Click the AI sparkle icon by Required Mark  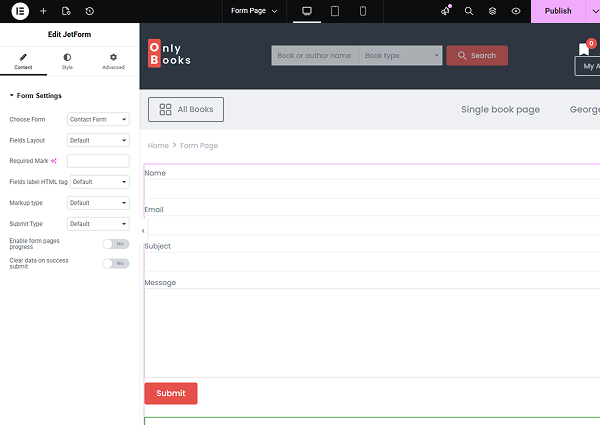tap(54, 161)
